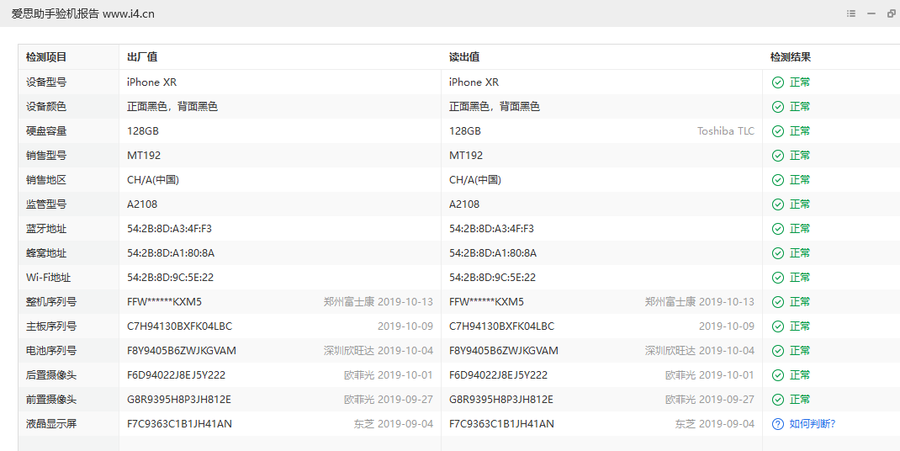Click factory mainboard serial C7H94130BXFK04LBC

[180, 326]
